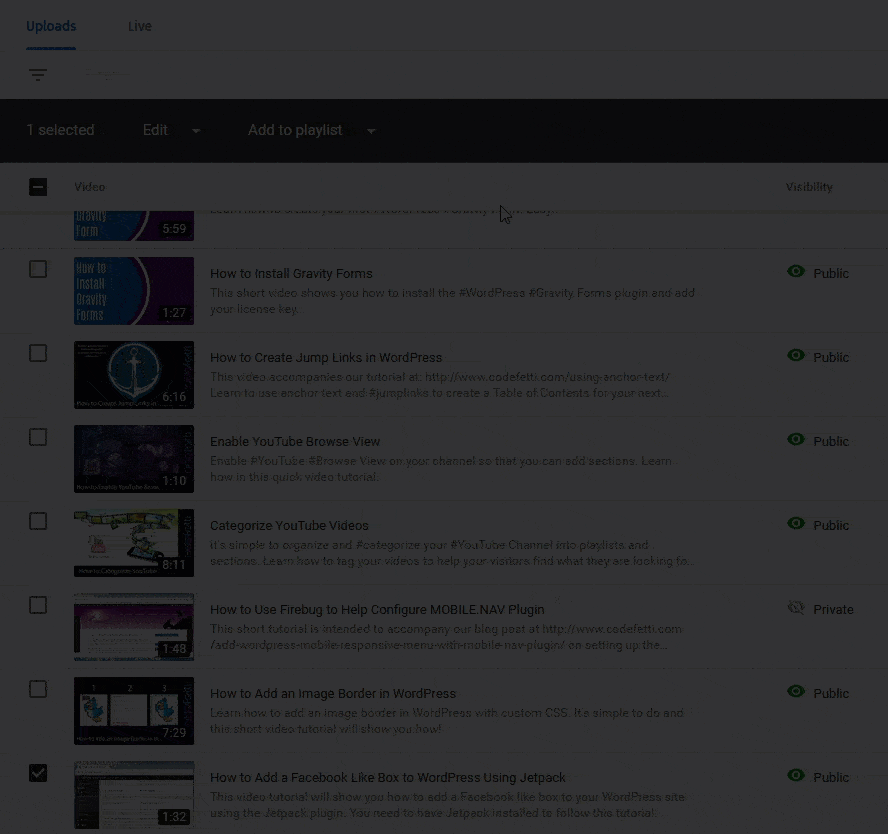The width and height of the screenshot is (888, 834).
Task: Open the filter icon above the video list
Action: coord(38,74)
